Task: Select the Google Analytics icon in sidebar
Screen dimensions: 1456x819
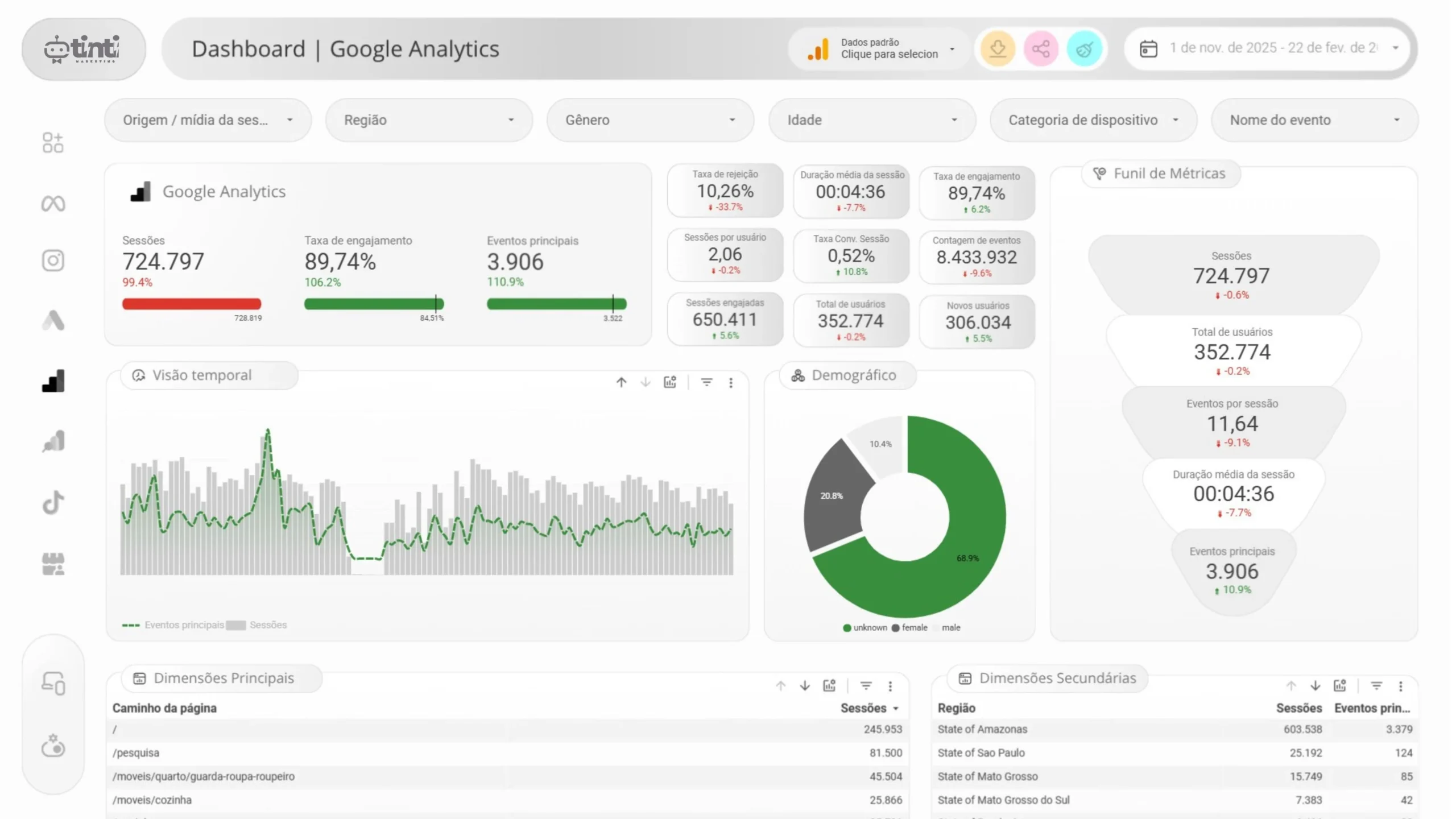Action: (x=53, y=381)
